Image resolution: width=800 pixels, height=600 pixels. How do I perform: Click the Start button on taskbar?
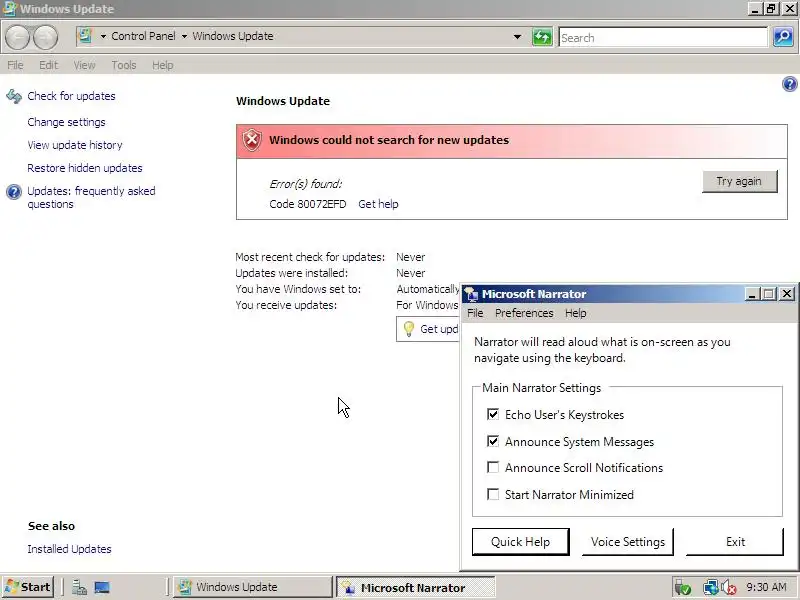tap(29, 587)
